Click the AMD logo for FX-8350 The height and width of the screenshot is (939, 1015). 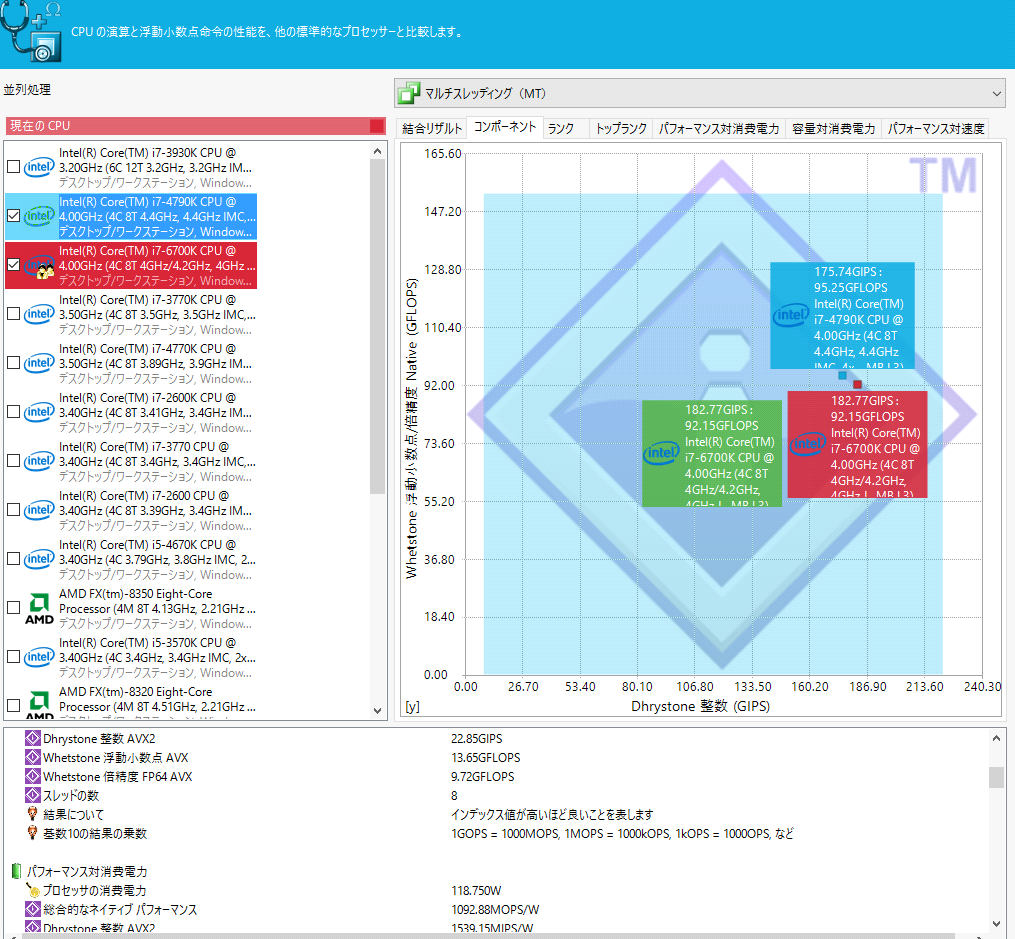coord(39,608)
